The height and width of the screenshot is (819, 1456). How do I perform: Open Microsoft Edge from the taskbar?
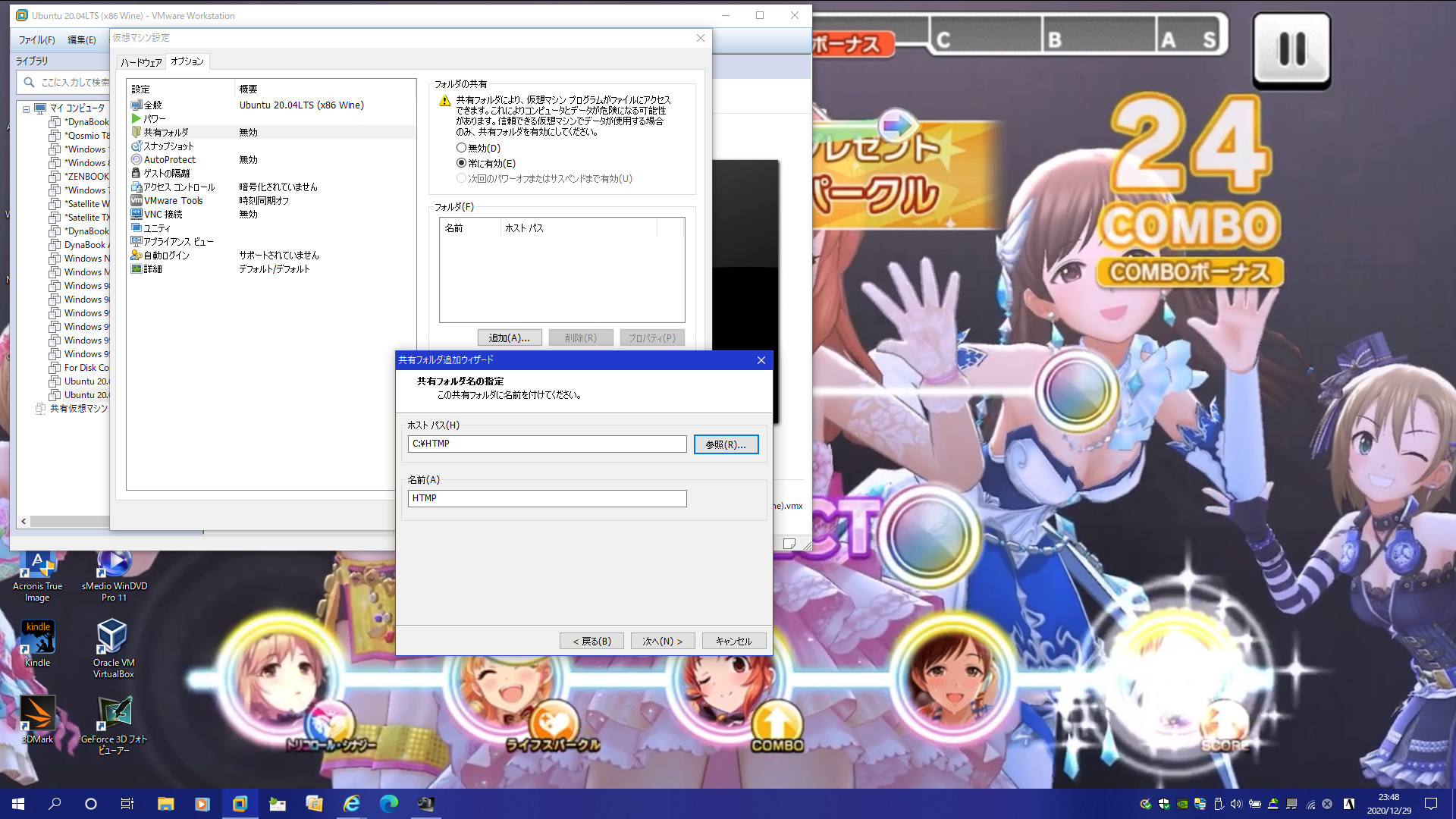pyautogui.click(x=388, y=804)
